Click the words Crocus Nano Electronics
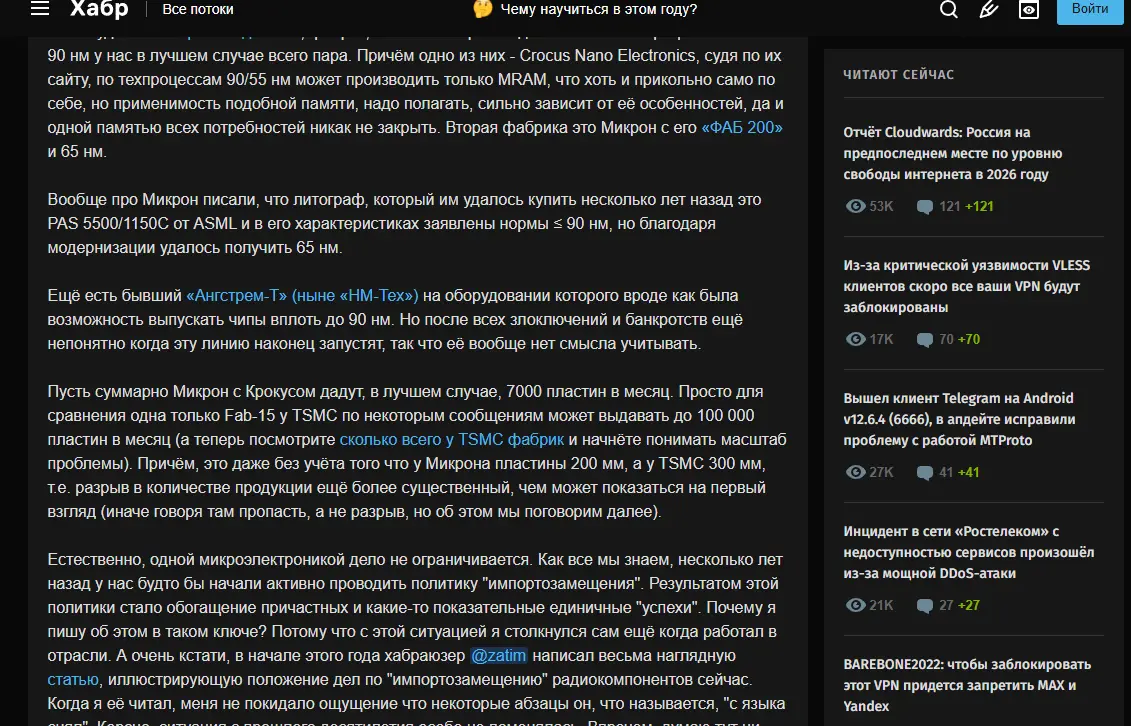The height and width of the screenshot is (726, 1131). click(x=607, y=56)
